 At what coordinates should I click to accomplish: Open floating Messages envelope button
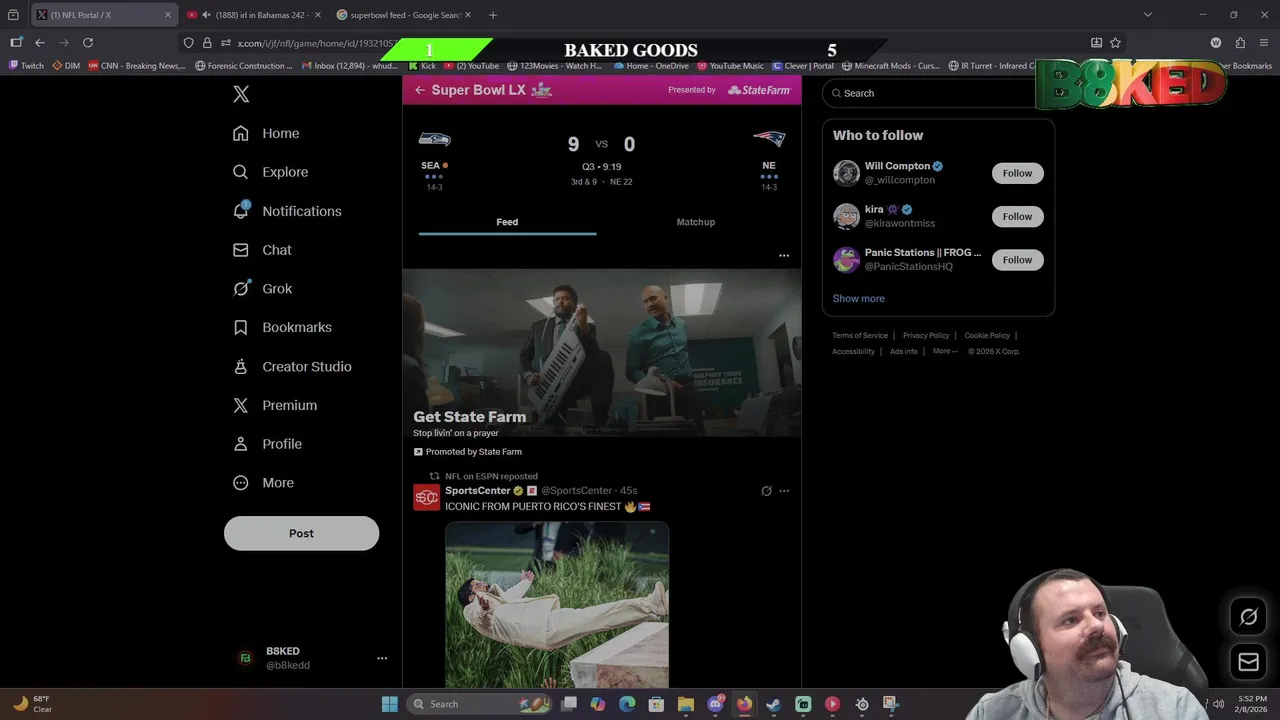(1248, 662)
